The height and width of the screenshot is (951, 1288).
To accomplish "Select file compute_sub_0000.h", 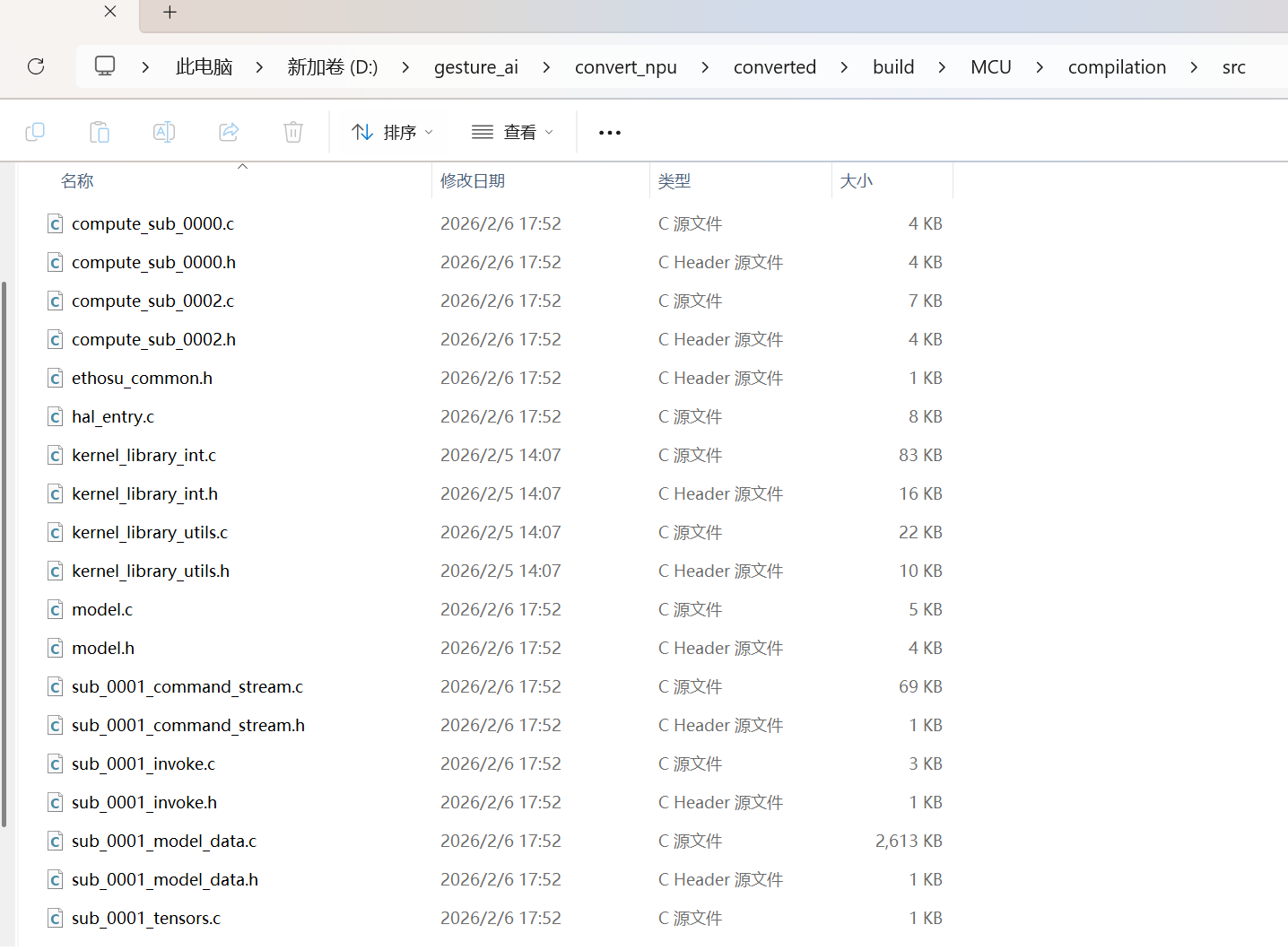I will coord(153,262).
